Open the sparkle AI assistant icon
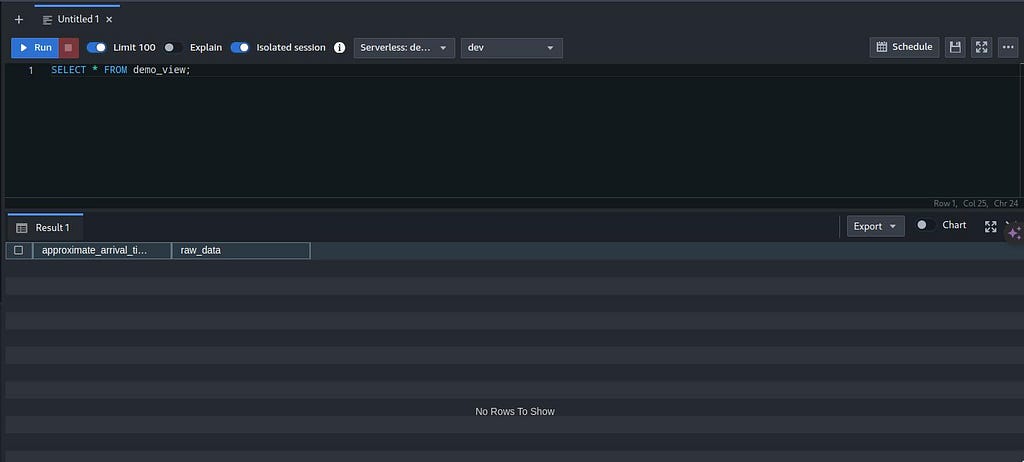The image size is (1024, 462). 1014,232
